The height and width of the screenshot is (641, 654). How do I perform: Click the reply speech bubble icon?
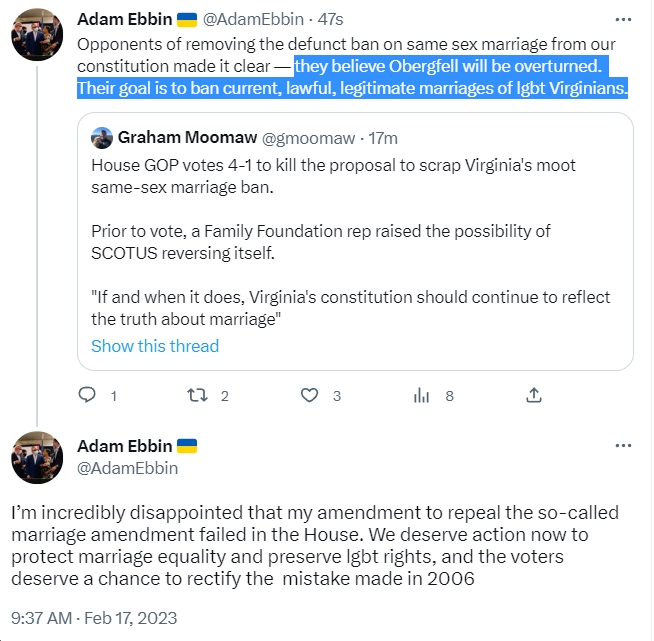tap(87, 395)
